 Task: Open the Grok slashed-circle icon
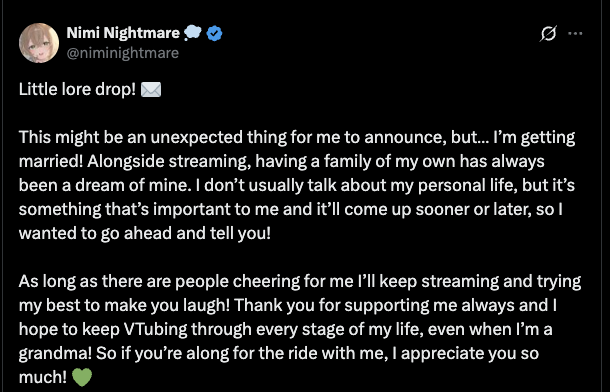(549, 34)
